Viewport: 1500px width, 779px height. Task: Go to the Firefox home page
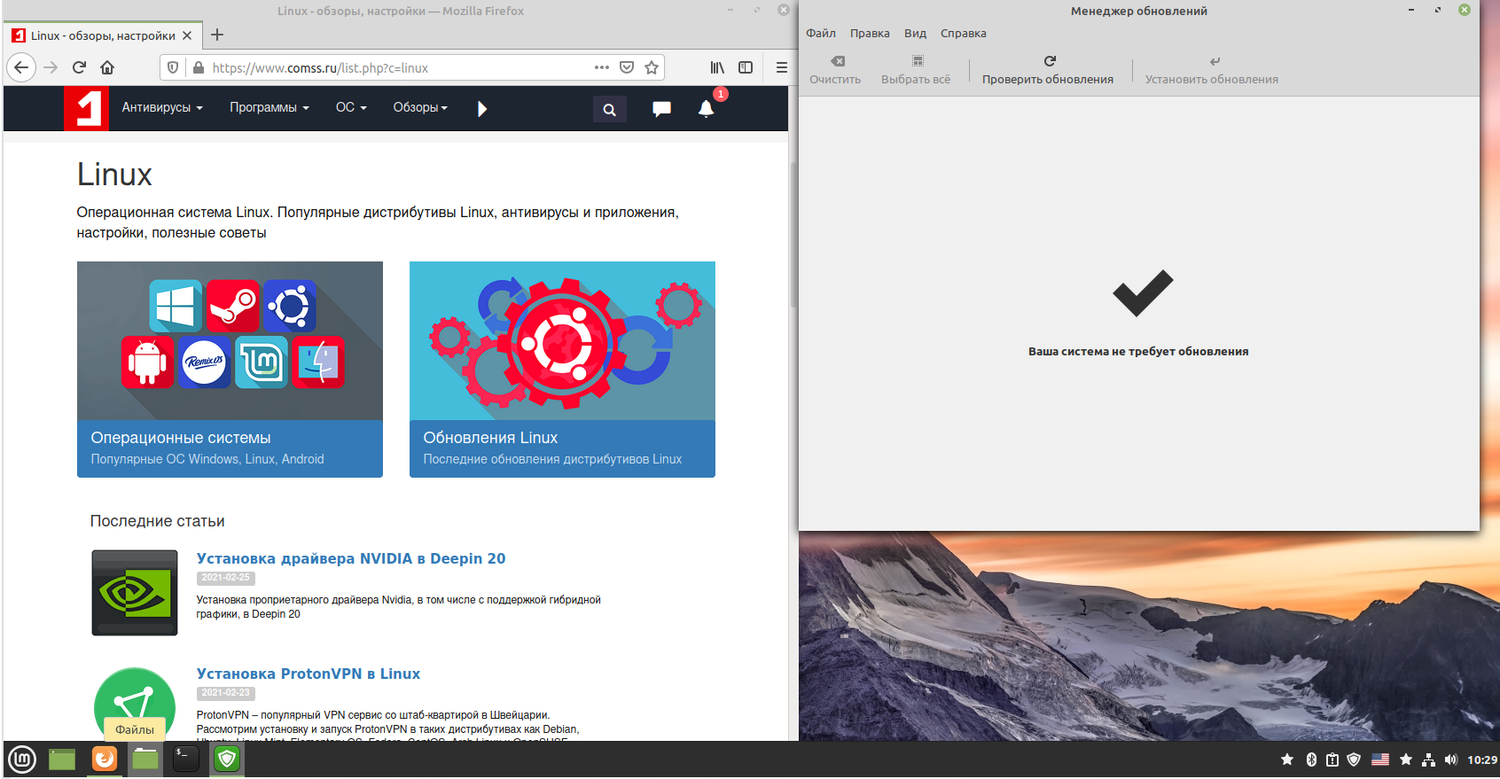click(107, 68)
